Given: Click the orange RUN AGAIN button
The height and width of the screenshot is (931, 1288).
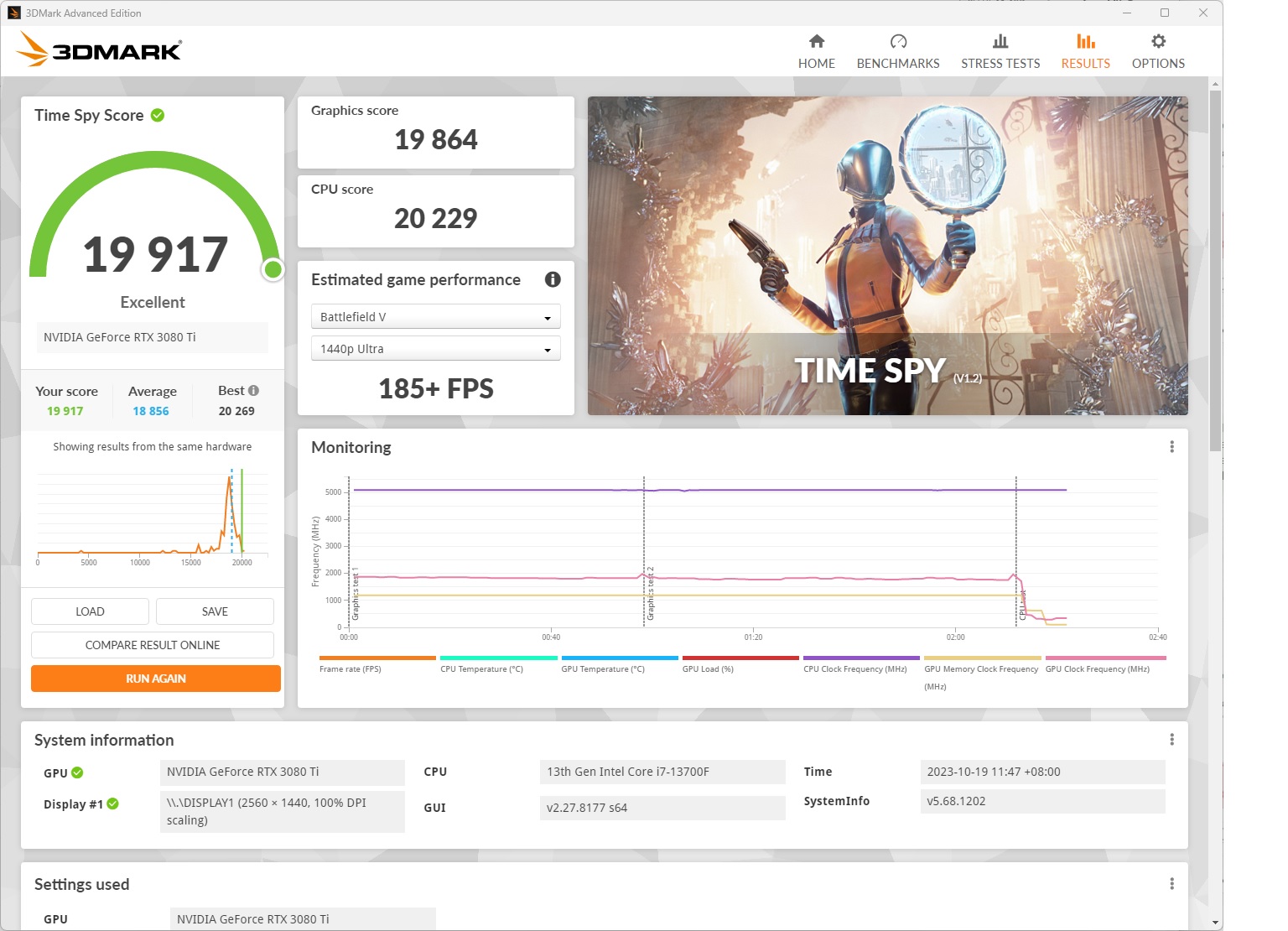Looking at the screenshot, I should (156, 679).
